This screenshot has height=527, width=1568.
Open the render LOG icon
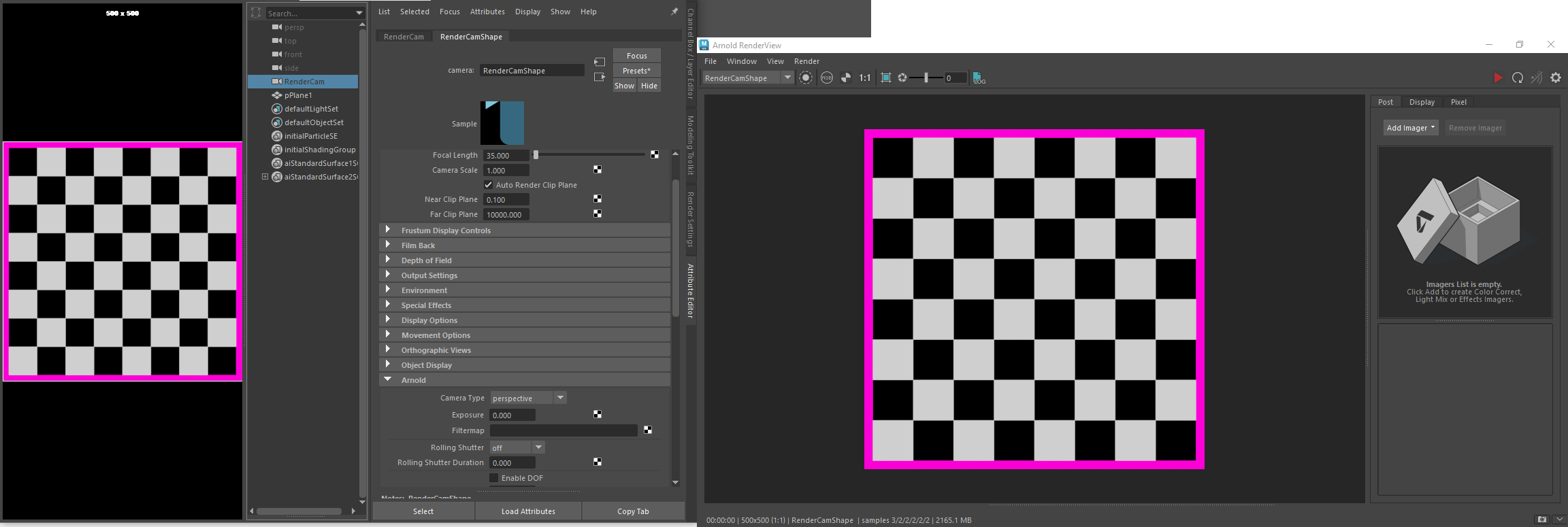point(979,78)
